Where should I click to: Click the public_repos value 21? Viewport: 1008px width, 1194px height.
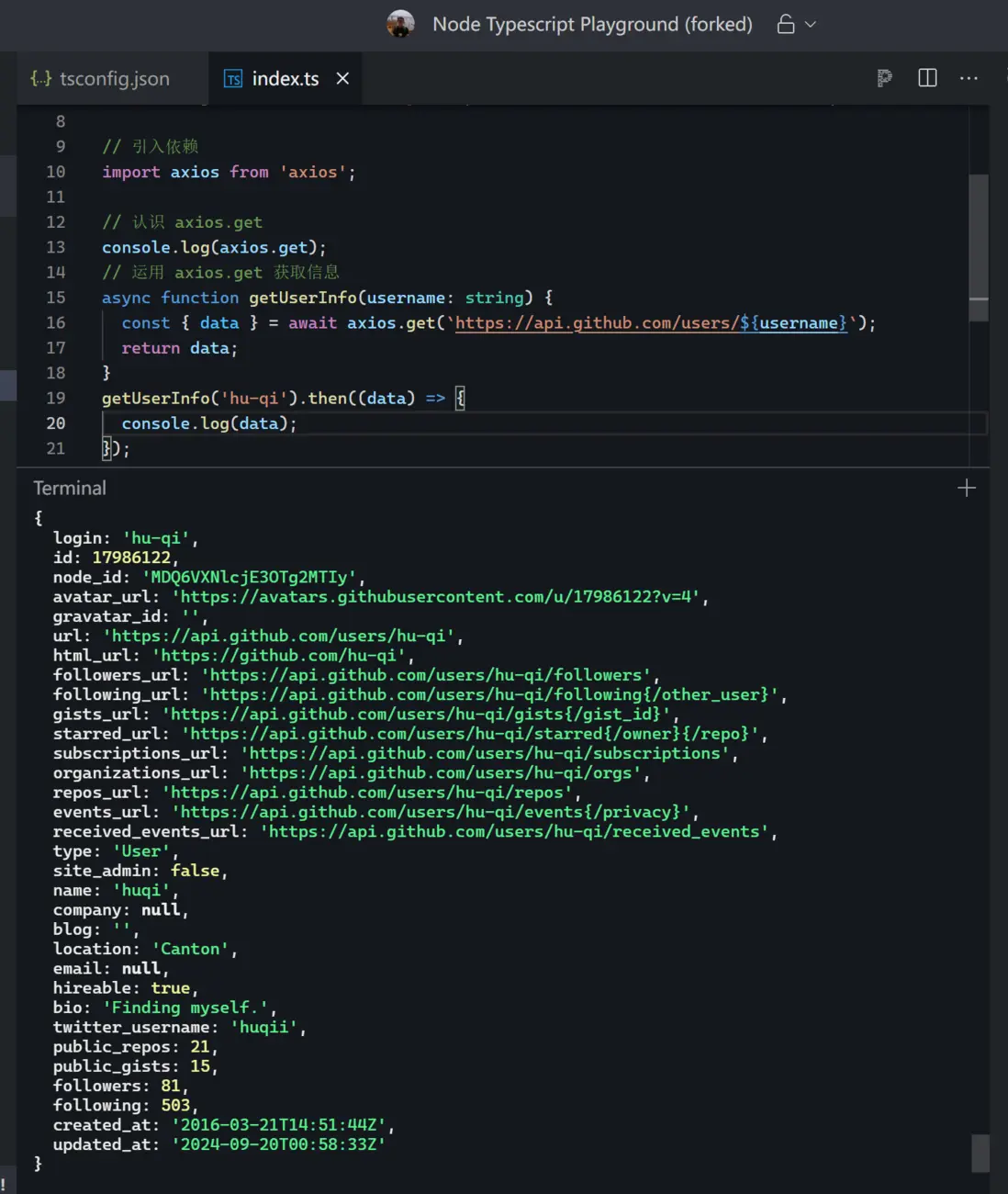(200, 1047)
